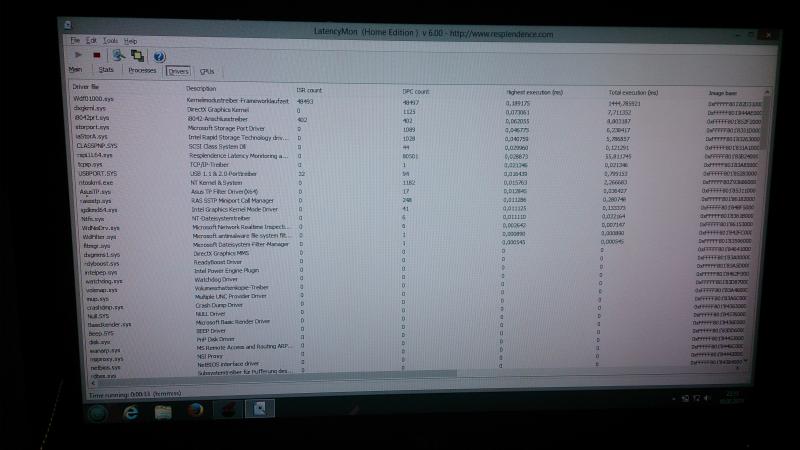
Task: Launch Firefox from the taskbar
Action: pyautogui.click(x=195, y=410)
